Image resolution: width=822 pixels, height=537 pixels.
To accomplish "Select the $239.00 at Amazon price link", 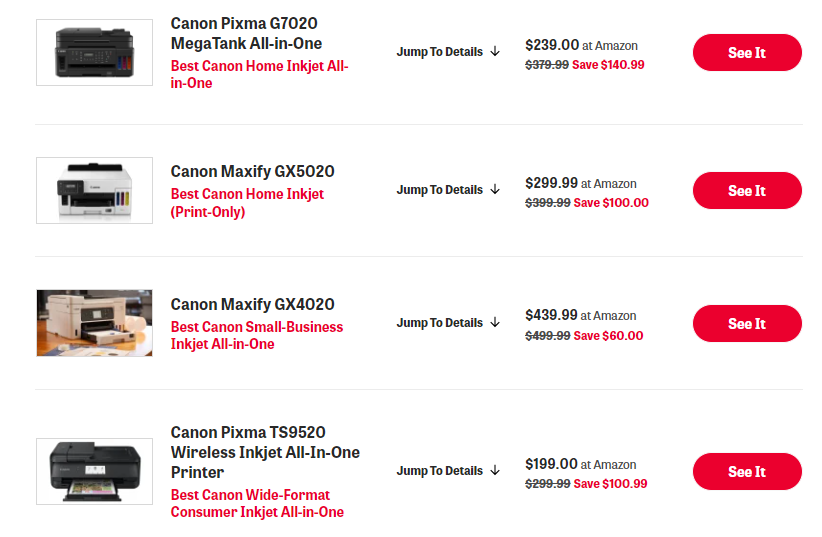I will [x=581, y=45].
